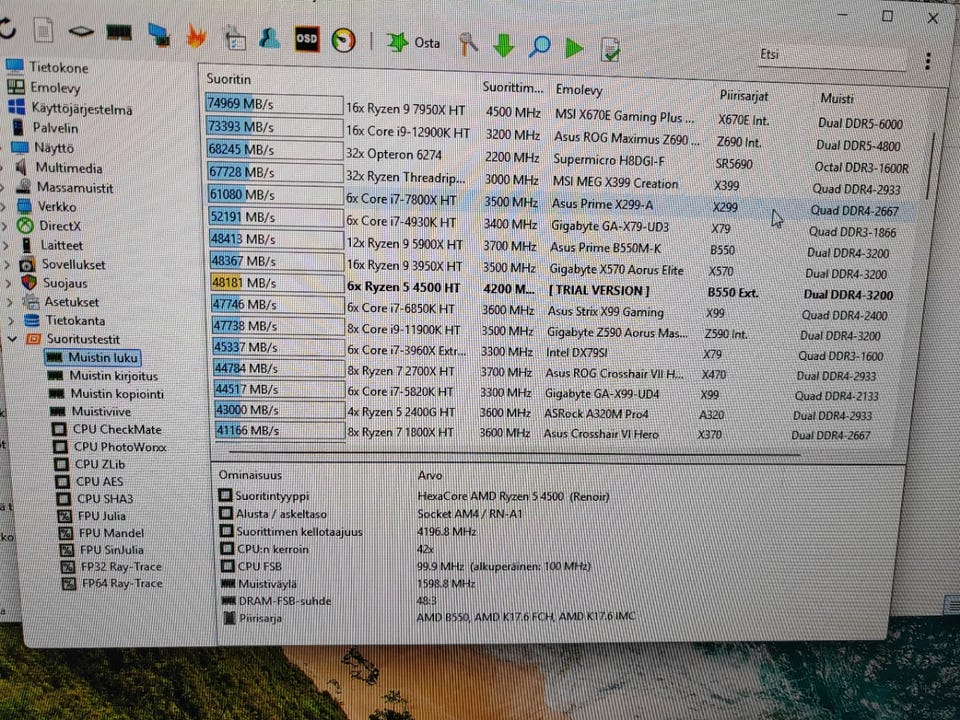
Task: Start benchmark with green play icon
Action: (x=574, y=48)
